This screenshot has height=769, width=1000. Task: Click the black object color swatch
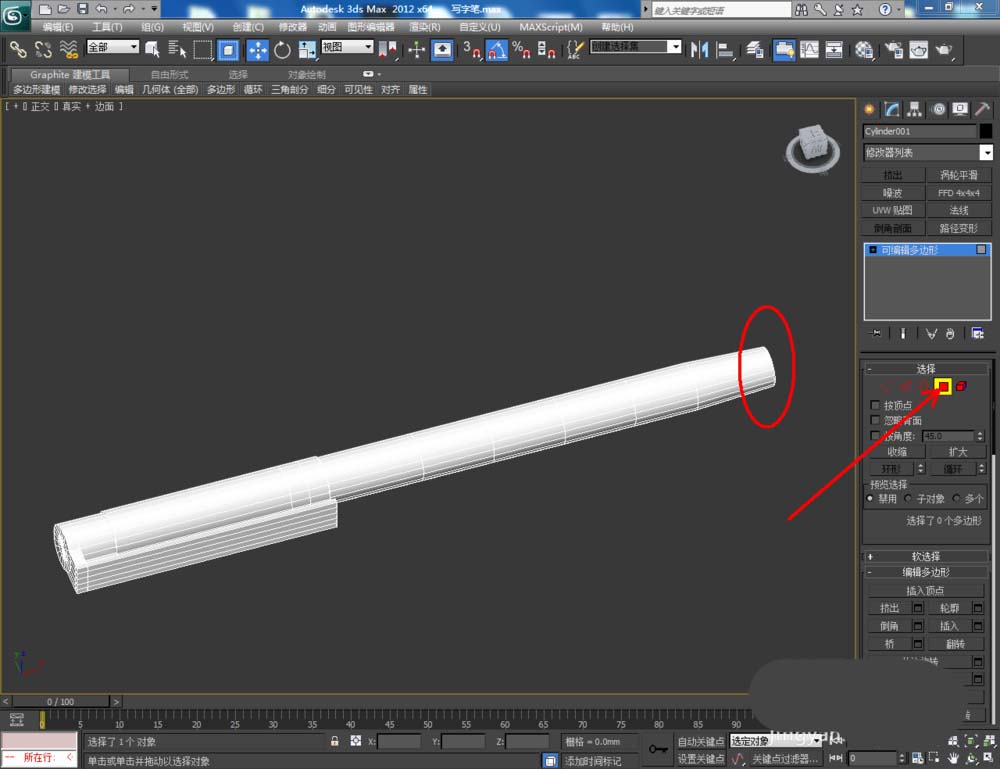point(985,131)
